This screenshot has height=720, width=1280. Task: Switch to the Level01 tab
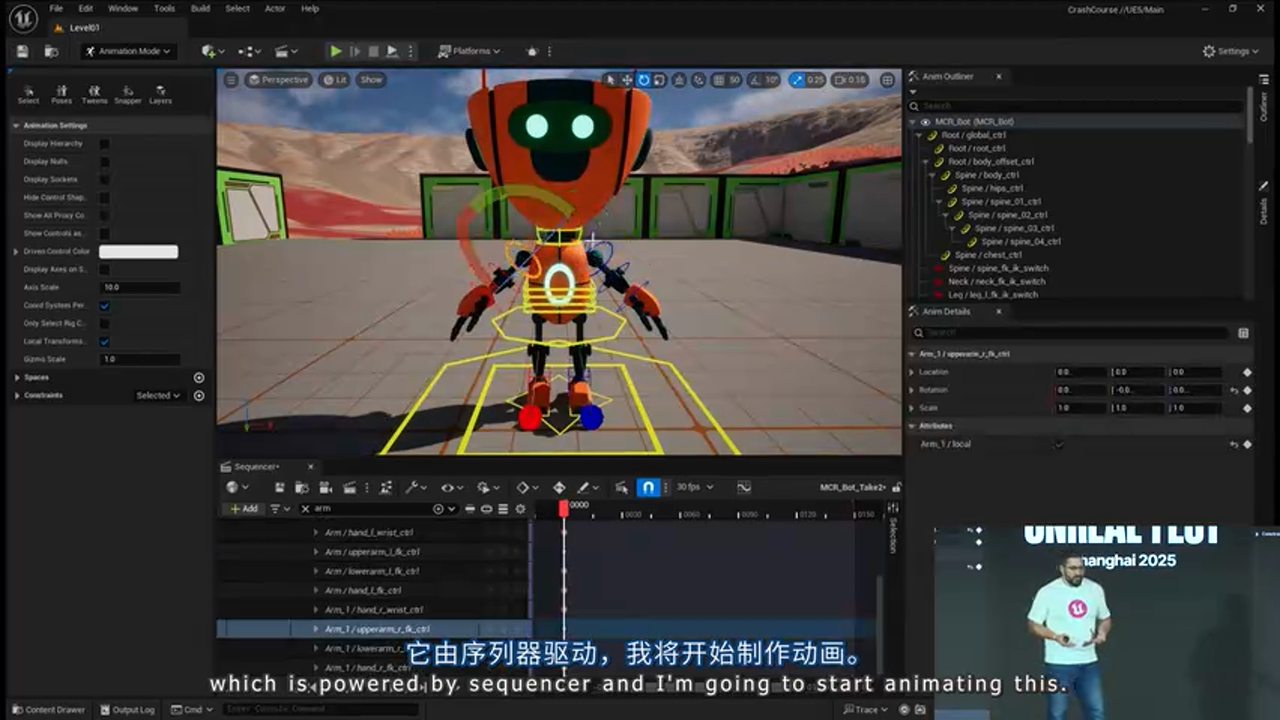tap(82, 29)
